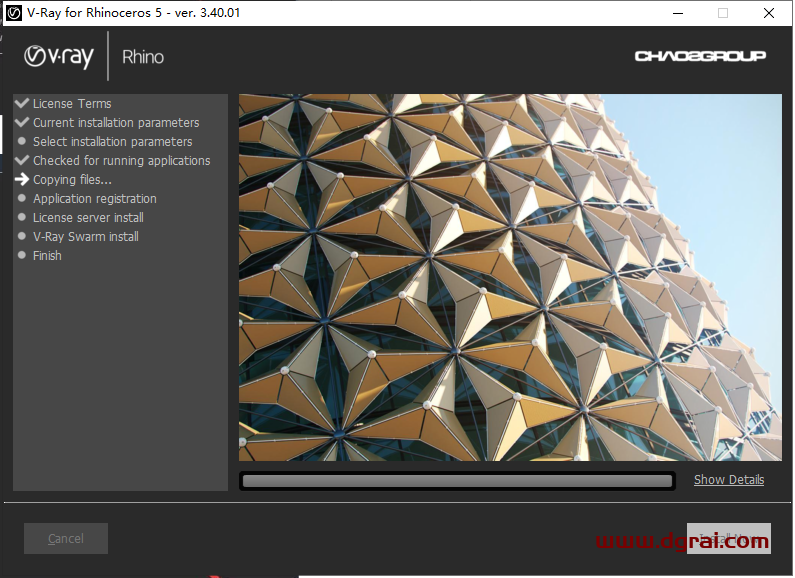The height and width of the screenshot is (578, 795).
Task: Click bullet beside Application registration
Action: 22,198
